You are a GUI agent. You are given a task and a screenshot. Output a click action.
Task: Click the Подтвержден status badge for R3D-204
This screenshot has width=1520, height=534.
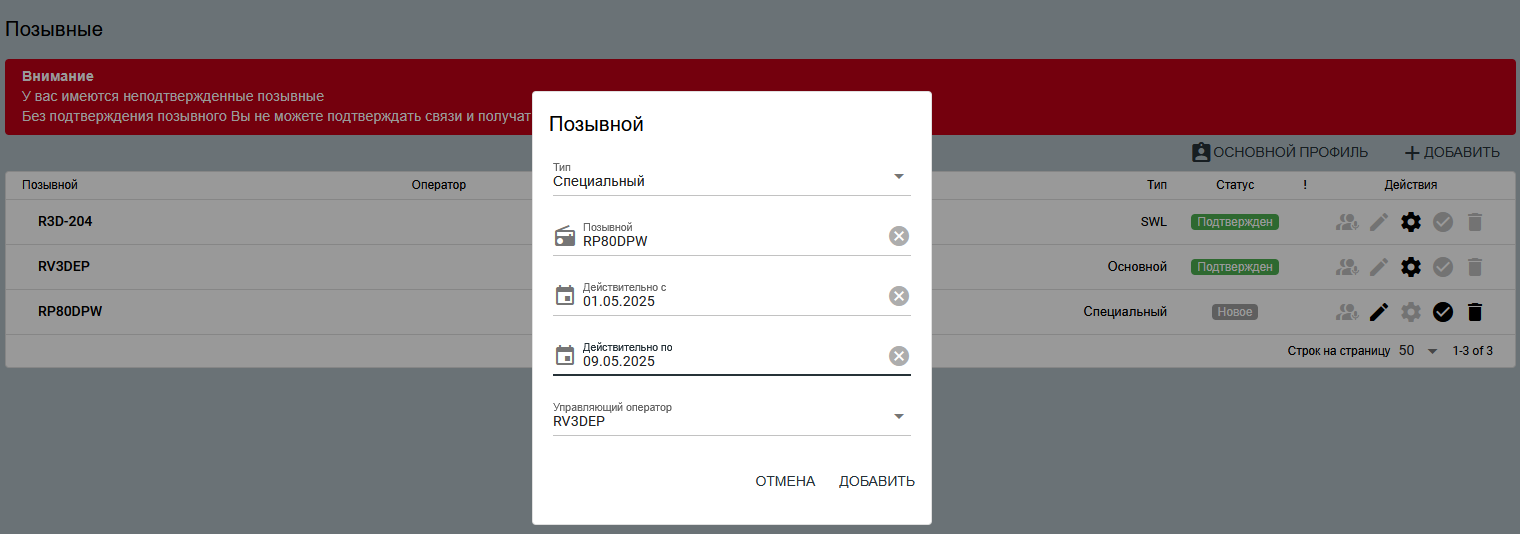tap(1235, 222)
